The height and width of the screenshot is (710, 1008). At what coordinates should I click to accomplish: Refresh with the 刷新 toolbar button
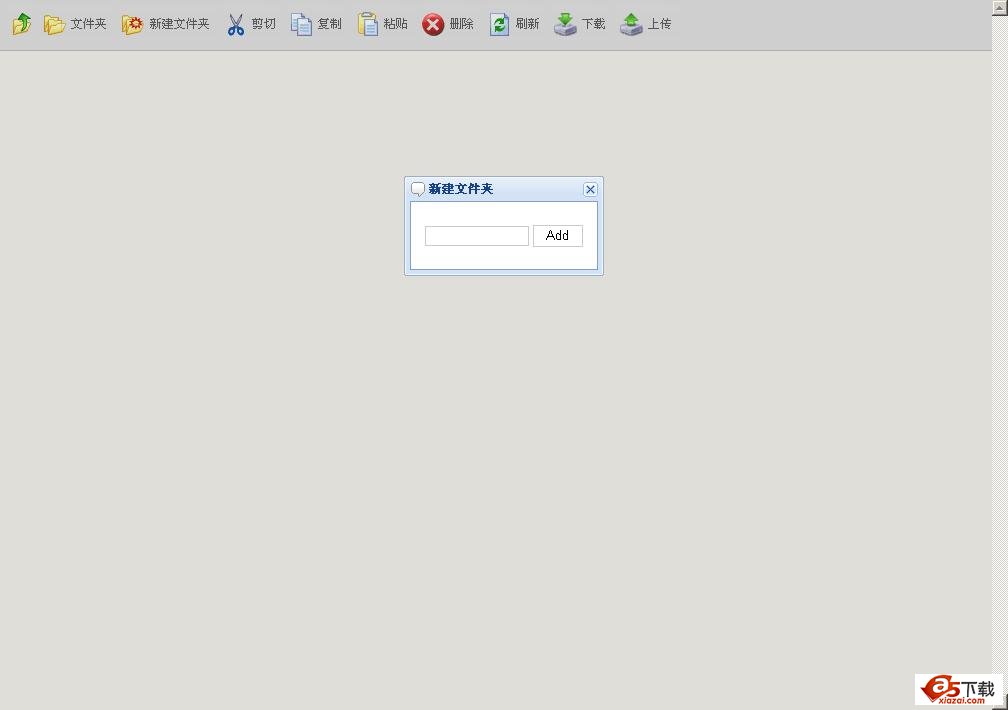[x=514, y=24]
